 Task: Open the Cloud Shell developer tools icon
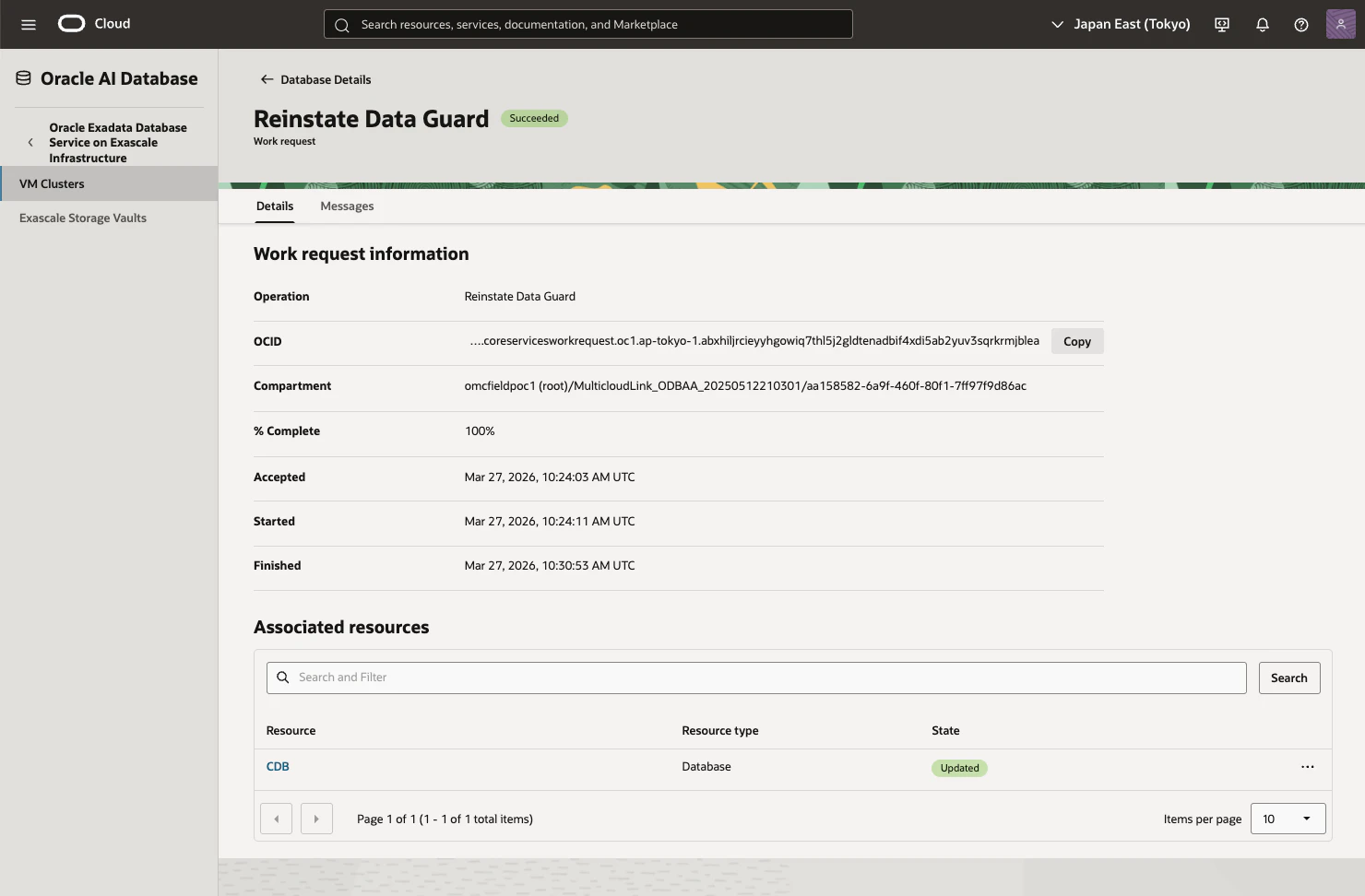pyautogui.click(x=1222, y=25)
